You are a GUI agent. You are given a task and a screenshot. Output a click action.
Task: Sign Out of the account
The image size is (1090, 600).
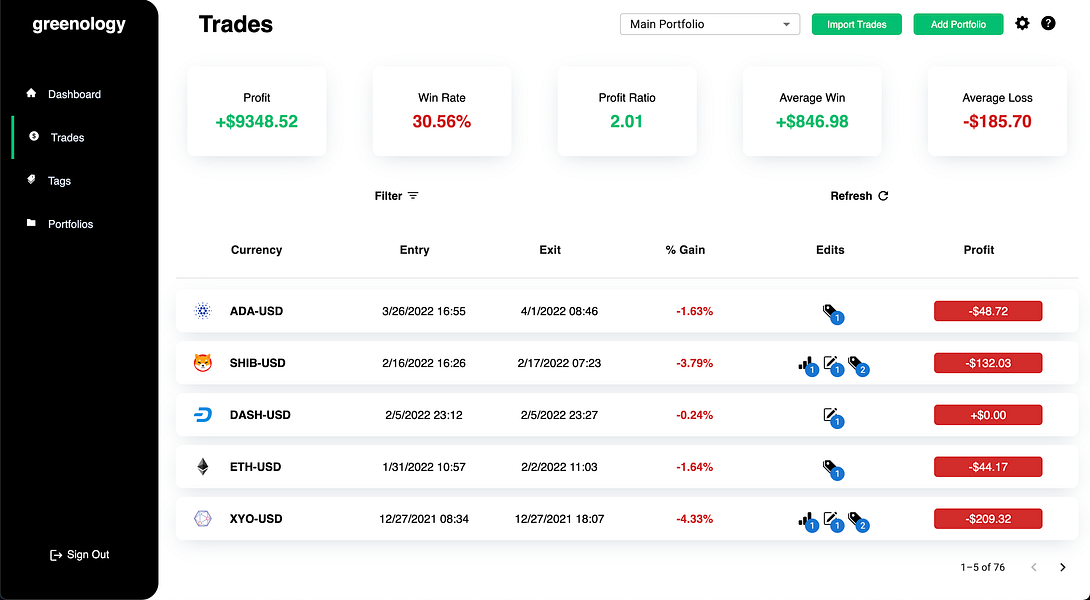click(79, 555)
